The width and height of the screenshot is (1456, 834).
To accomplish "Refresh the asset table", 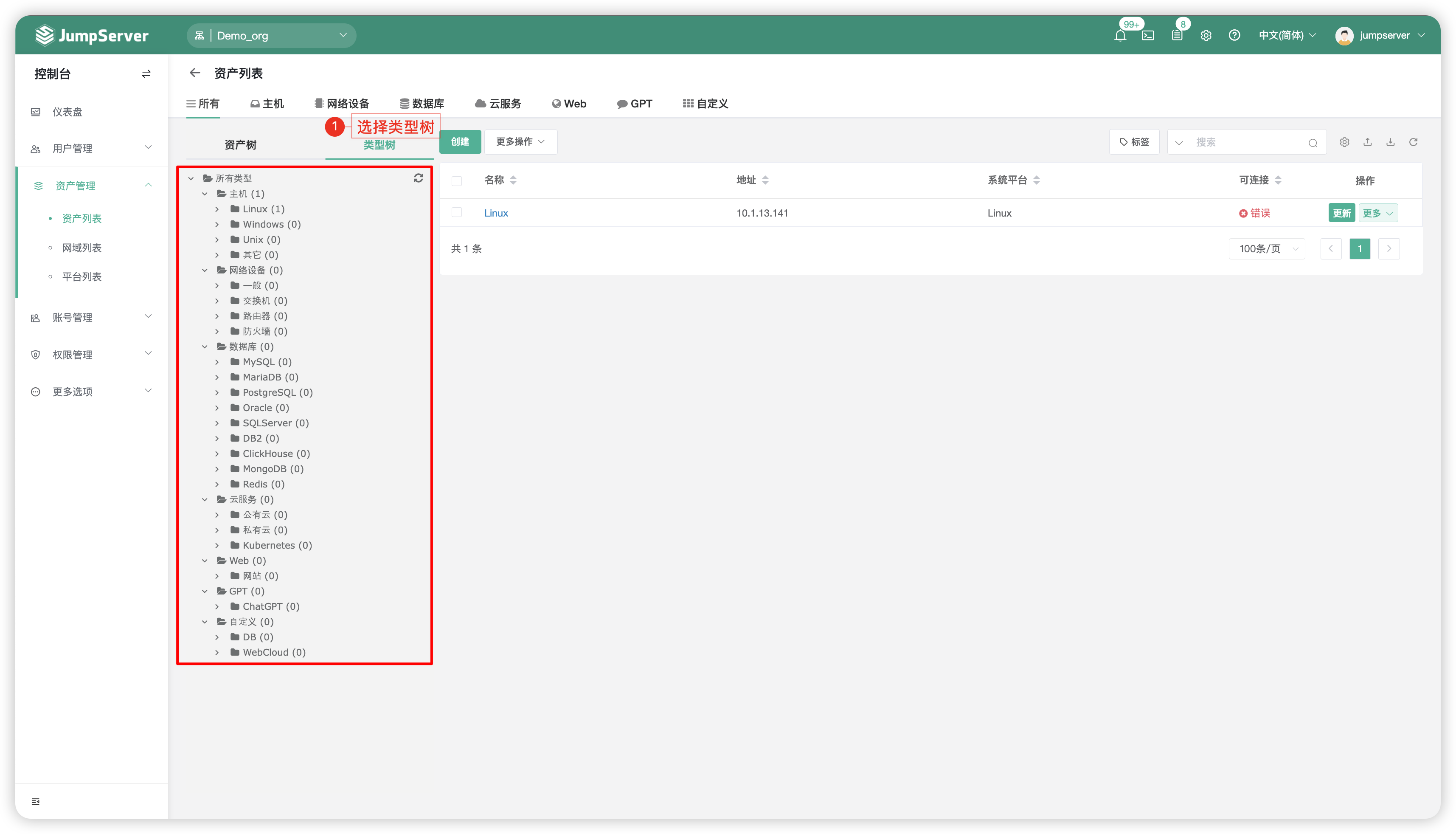I will pos(1413,142).
